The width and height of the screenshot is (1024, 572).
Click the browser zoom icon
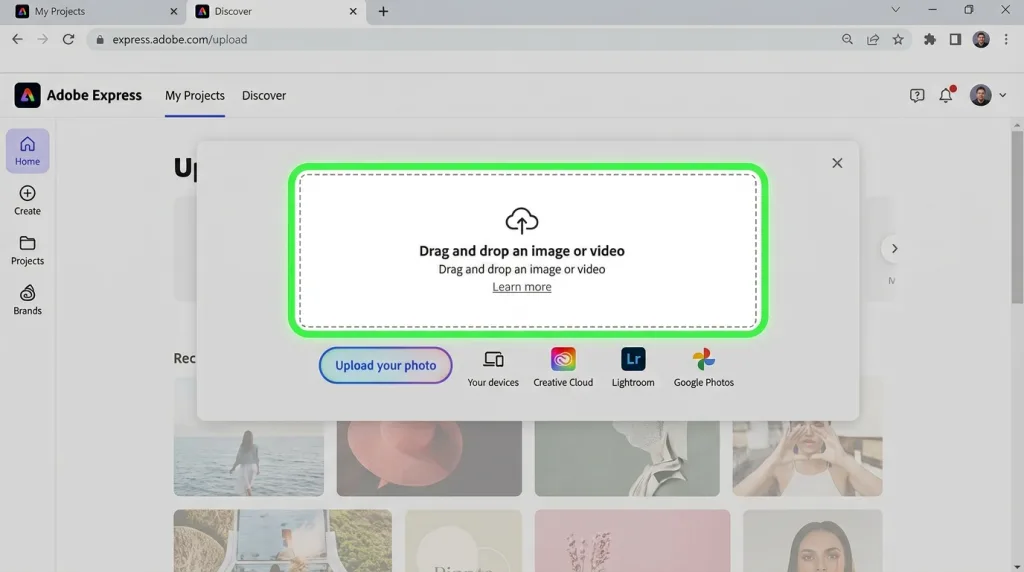pos(847,39)
